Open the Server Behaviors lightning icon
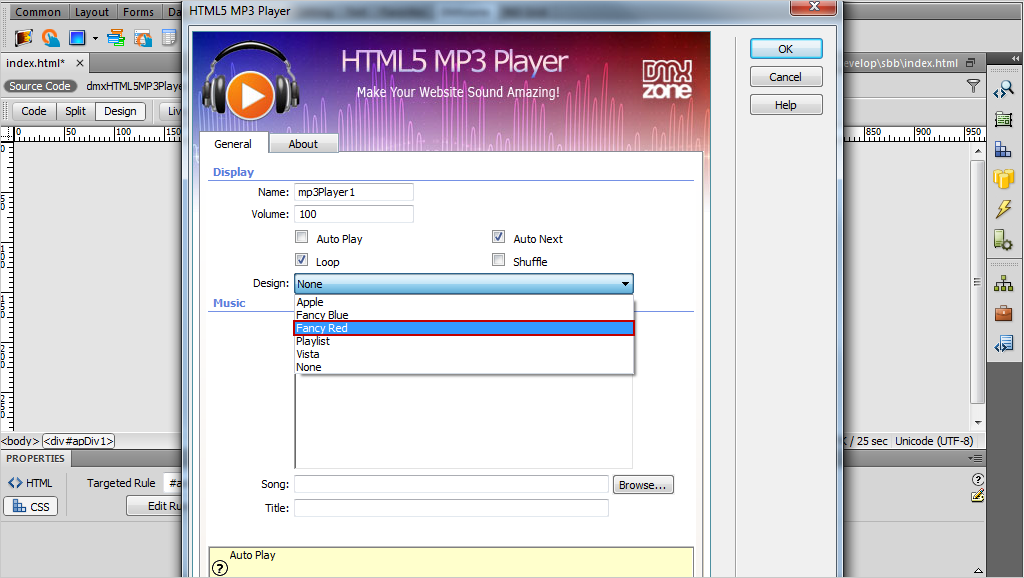 pos(1003,209)
